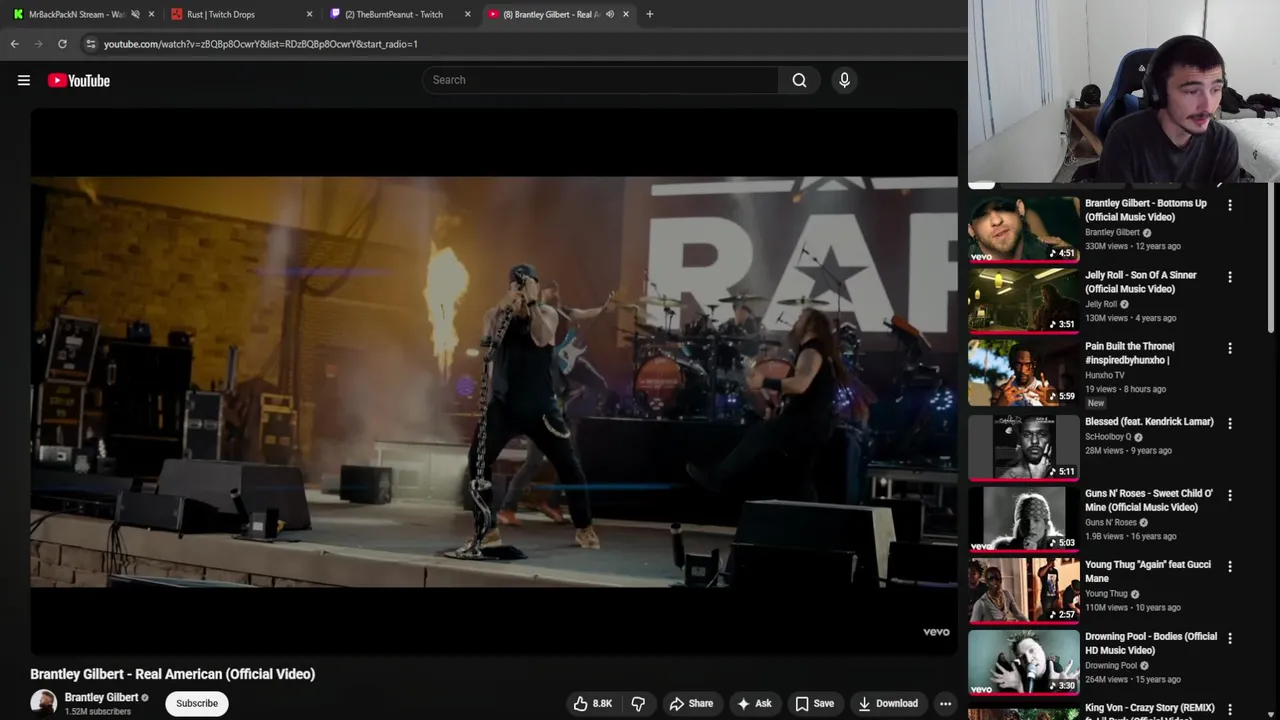Open Brantley Gilbert - Bottoms Up title
1280x720 pixels.
[1146, 210]
